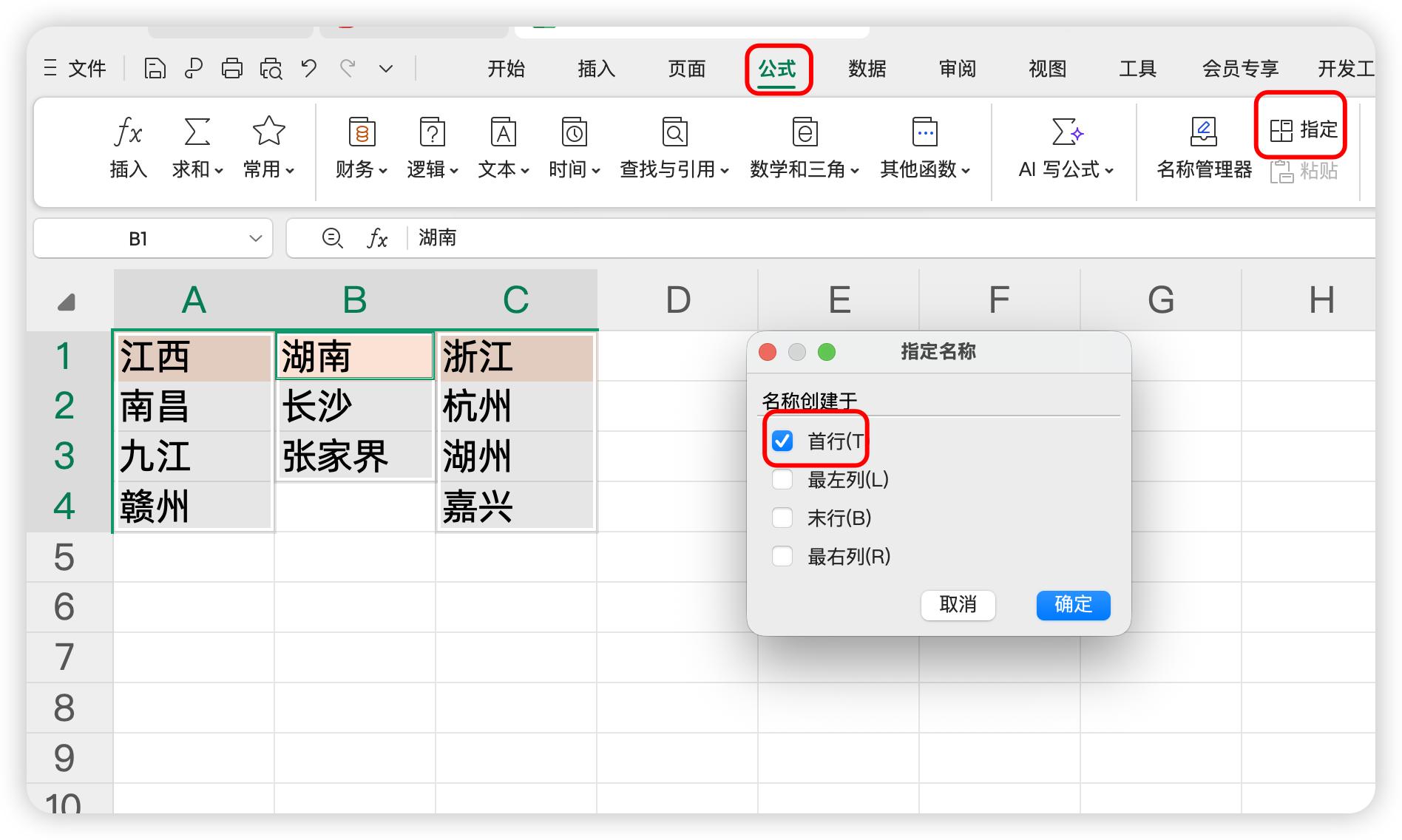Select cell containing 张家界

tap(354, 456)
